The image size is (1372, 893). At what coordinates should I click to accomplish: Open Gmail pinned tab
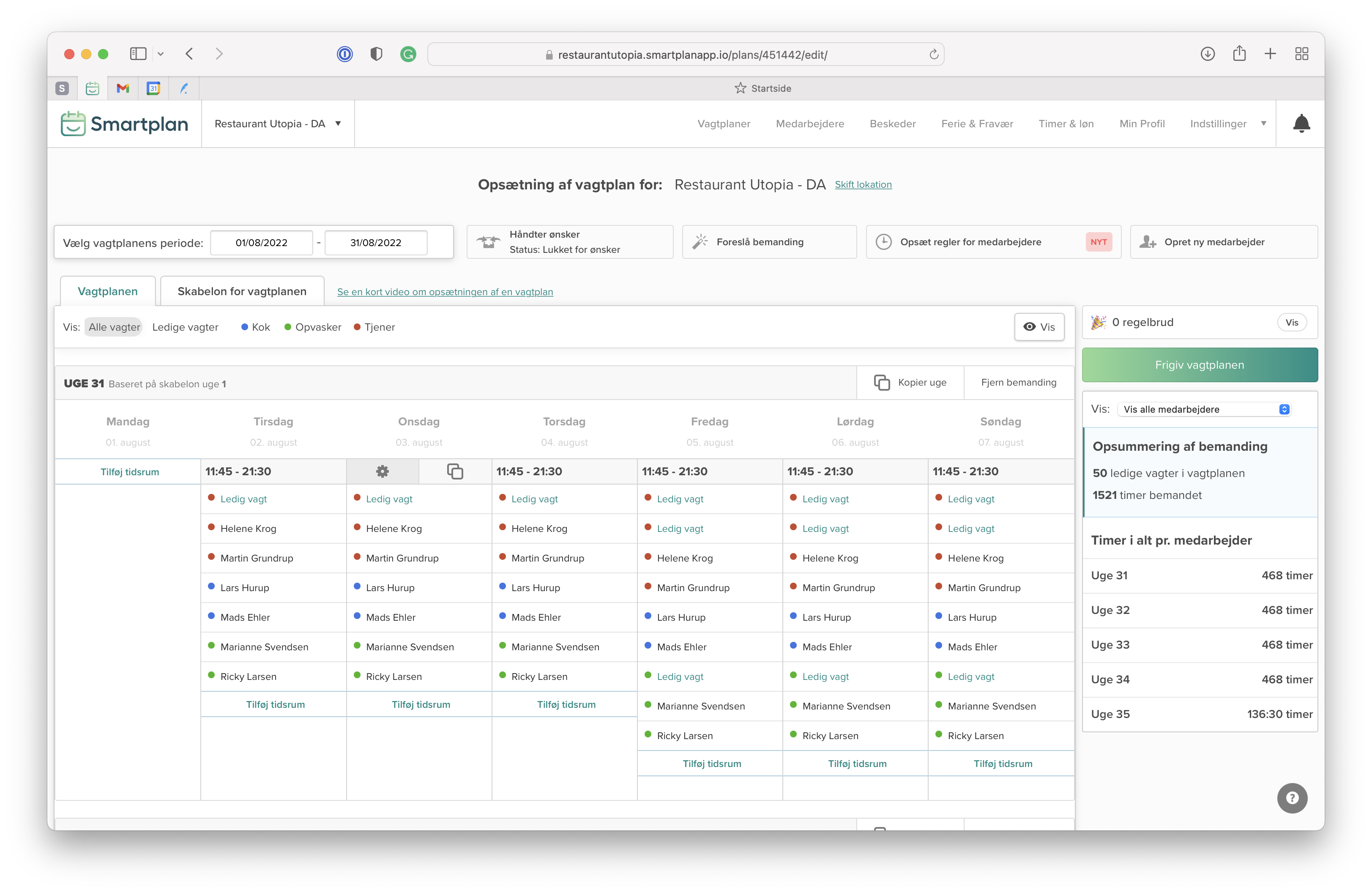click(123, 88)
